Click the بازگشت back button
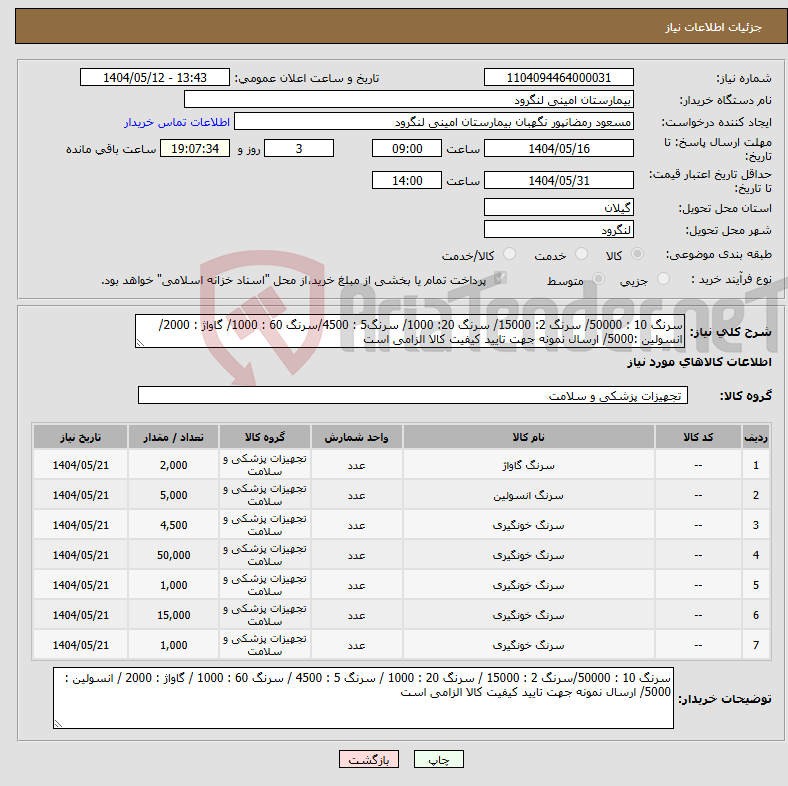The height and width of the screenshot is (786, 788). click(369, 759)
